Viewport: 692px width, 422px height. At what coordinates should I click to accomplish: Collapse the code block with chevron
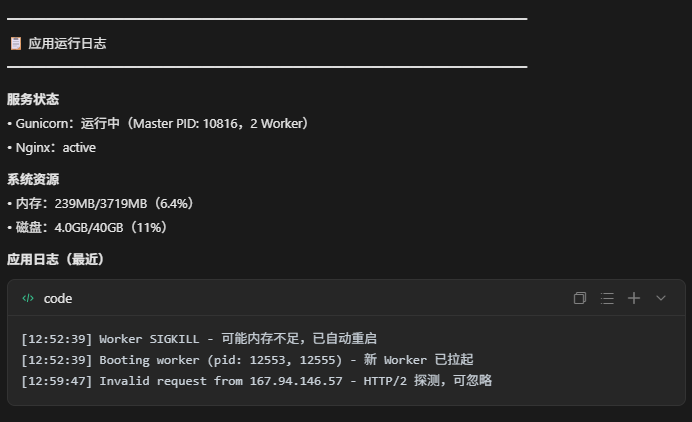pyautogui.click(x=661, y=298)
